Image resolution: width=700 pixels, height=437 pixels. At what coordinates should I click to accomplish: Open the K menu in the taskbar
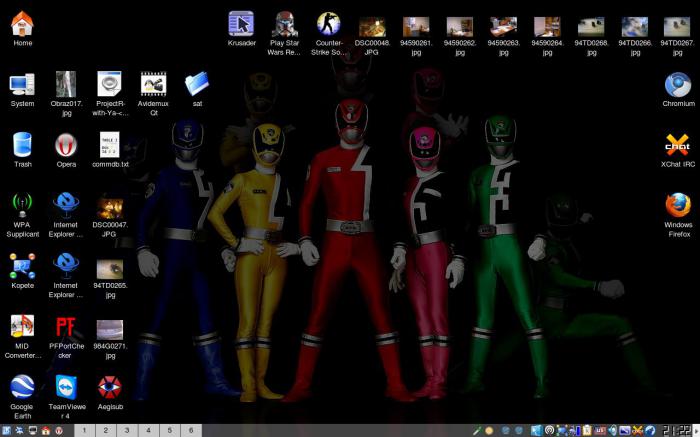point(6,431)
